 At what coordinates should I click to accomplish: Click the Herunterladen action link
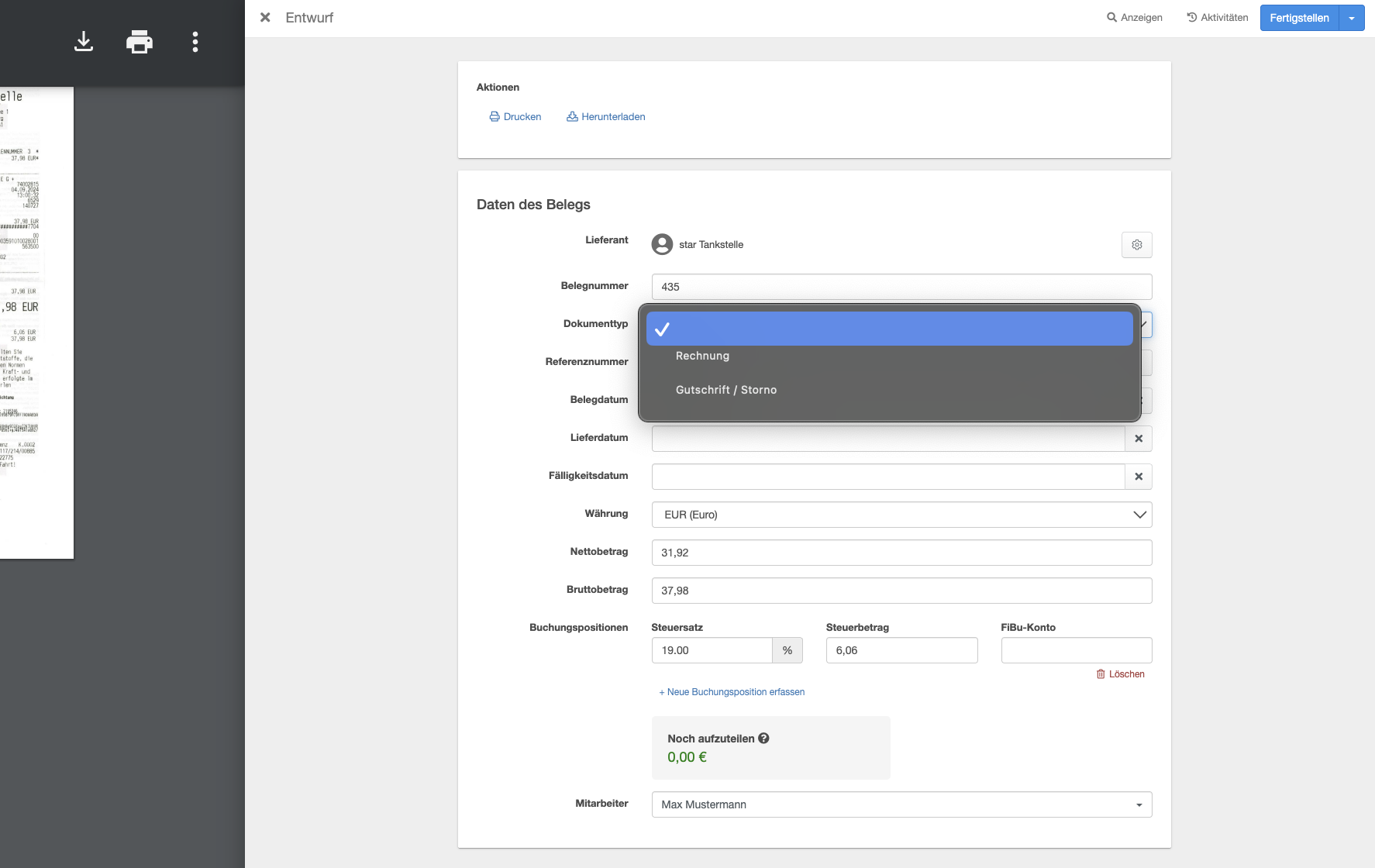pyautogui.click(x=606, y=117)
